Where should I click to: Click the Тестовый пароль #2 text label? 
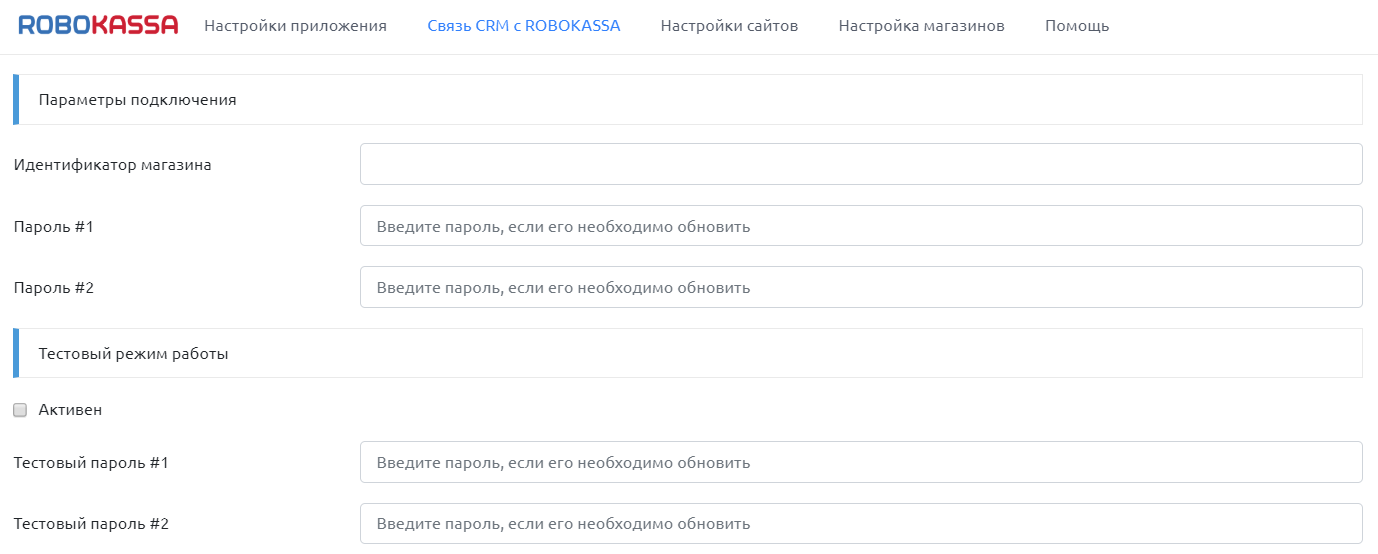(91, 524)
